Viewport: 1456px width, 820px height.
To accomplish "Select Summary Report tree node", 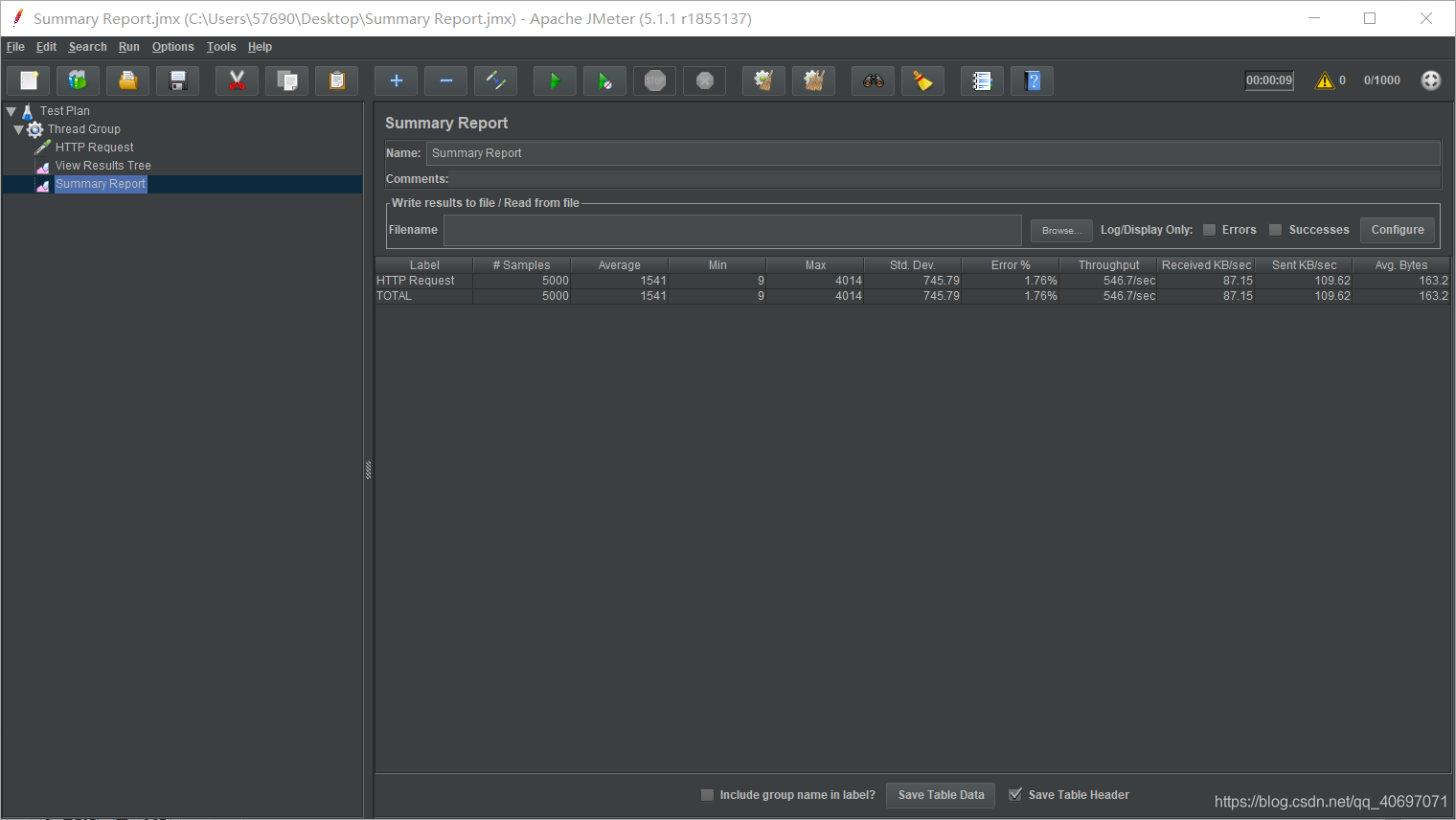I will click(100, 184).
